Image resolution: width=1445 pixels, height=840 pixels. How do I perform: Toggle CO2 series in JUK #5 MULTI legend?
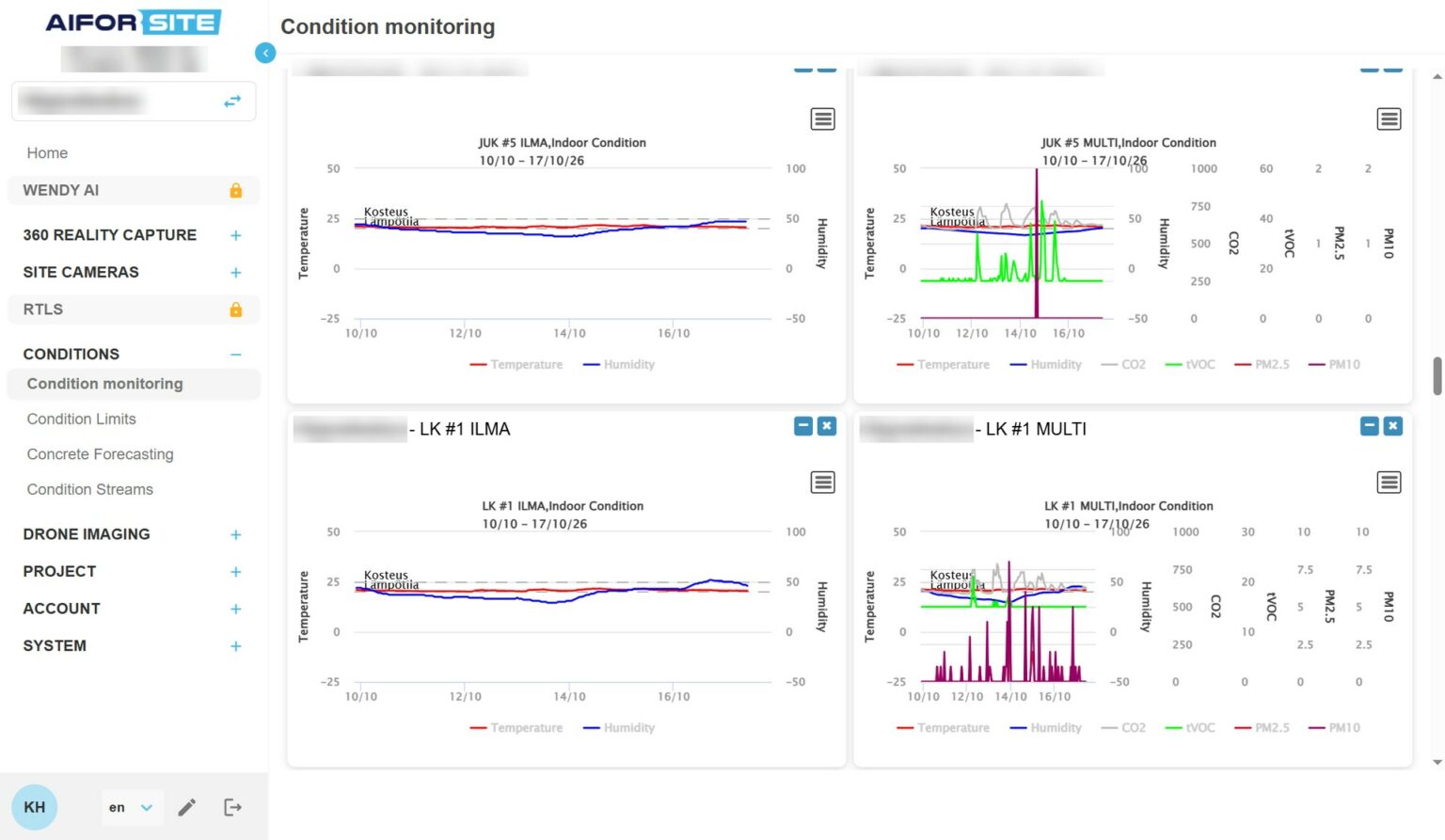(1123, 365)
